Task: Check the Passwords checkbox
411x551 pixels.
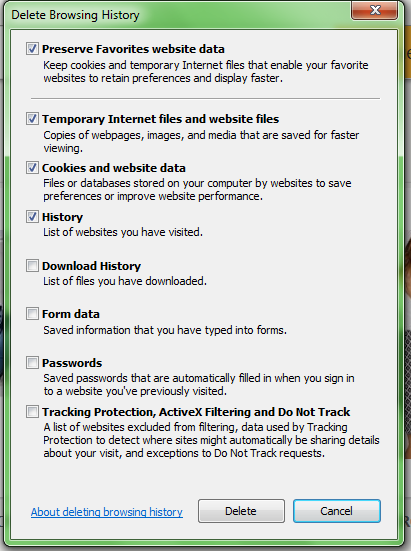Action: pos(32,362)
